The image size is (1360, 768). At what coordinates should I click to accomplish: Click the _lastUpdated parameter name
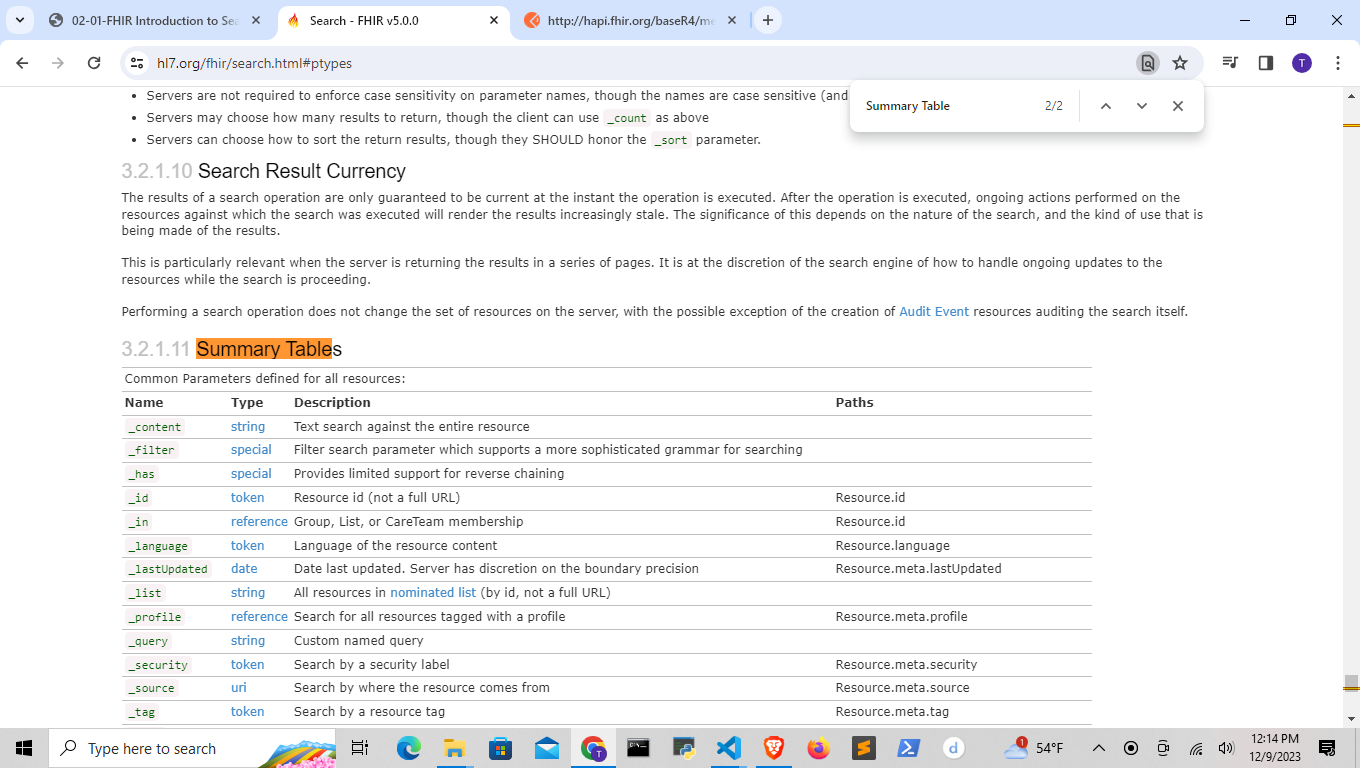168,570
